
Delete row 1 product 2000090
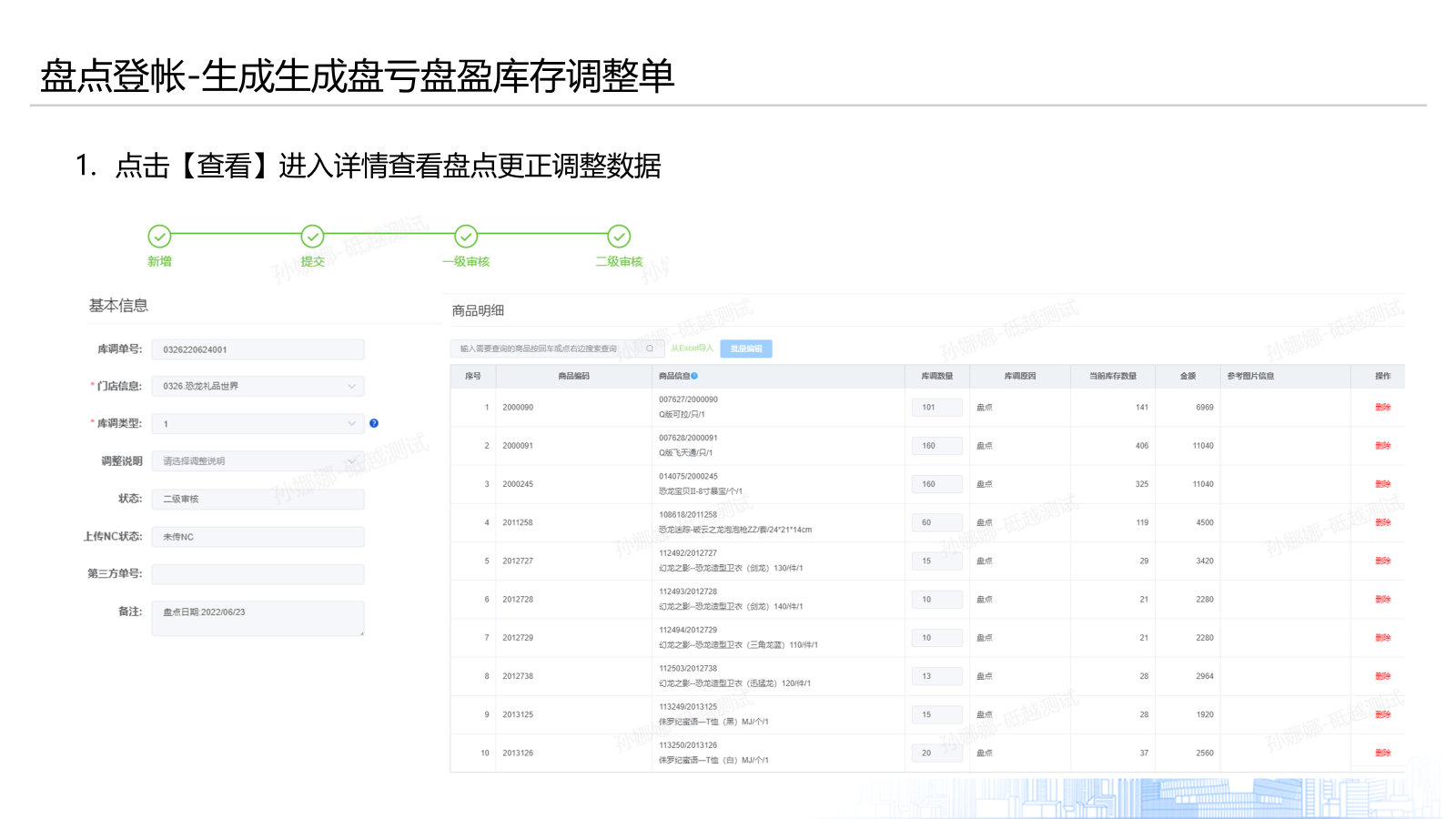point(1382,408)
